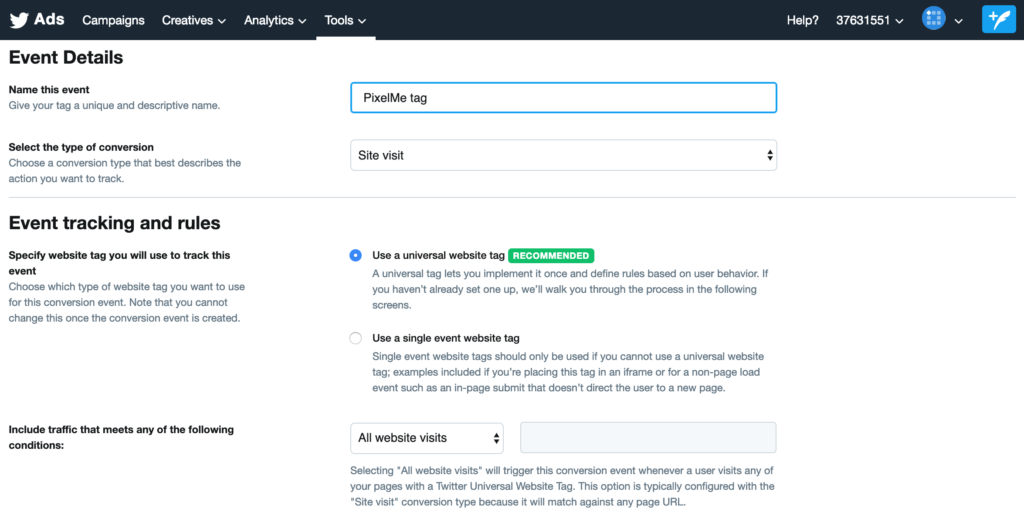Click the All website visits dropdown arrows
The width and height of the screenshot is (1024, 529).
[496, 438]
